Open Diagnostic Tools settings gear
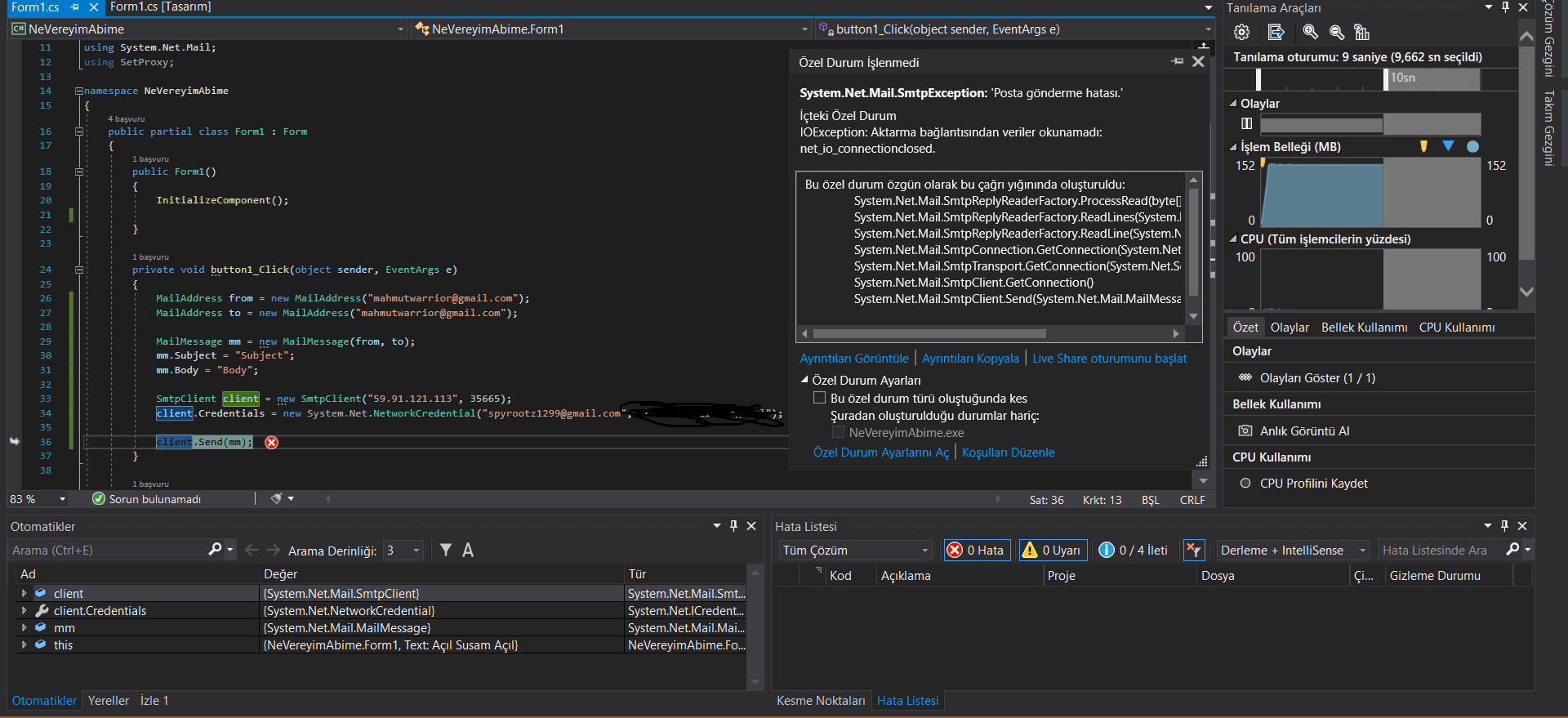This screenshot has width=1568, height=718. (1242, 32)
